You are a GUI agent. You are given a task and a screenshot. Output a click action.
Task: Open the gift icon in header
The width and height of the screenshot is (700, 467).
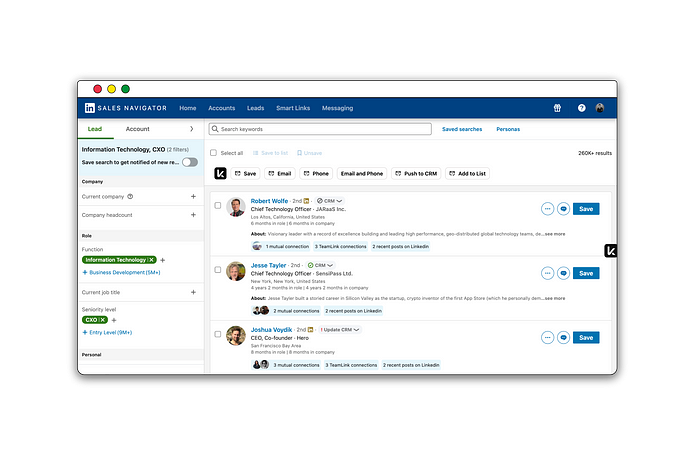[x=557, y=108]
